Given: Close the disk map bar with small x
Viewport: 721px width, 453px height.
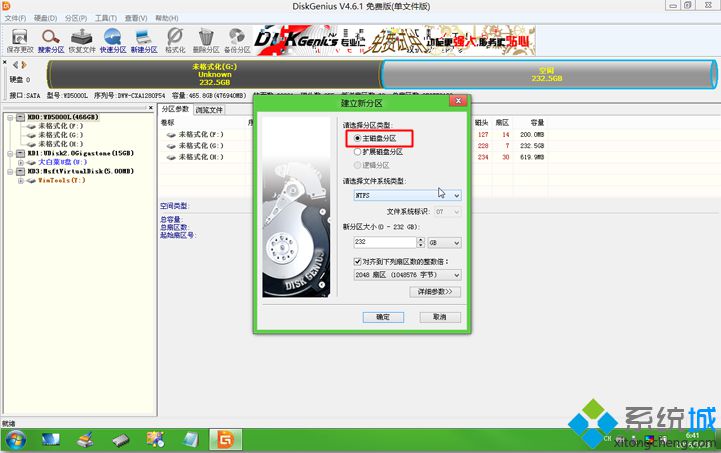Looking at the screenshot, I should click(x=5, y=62).
